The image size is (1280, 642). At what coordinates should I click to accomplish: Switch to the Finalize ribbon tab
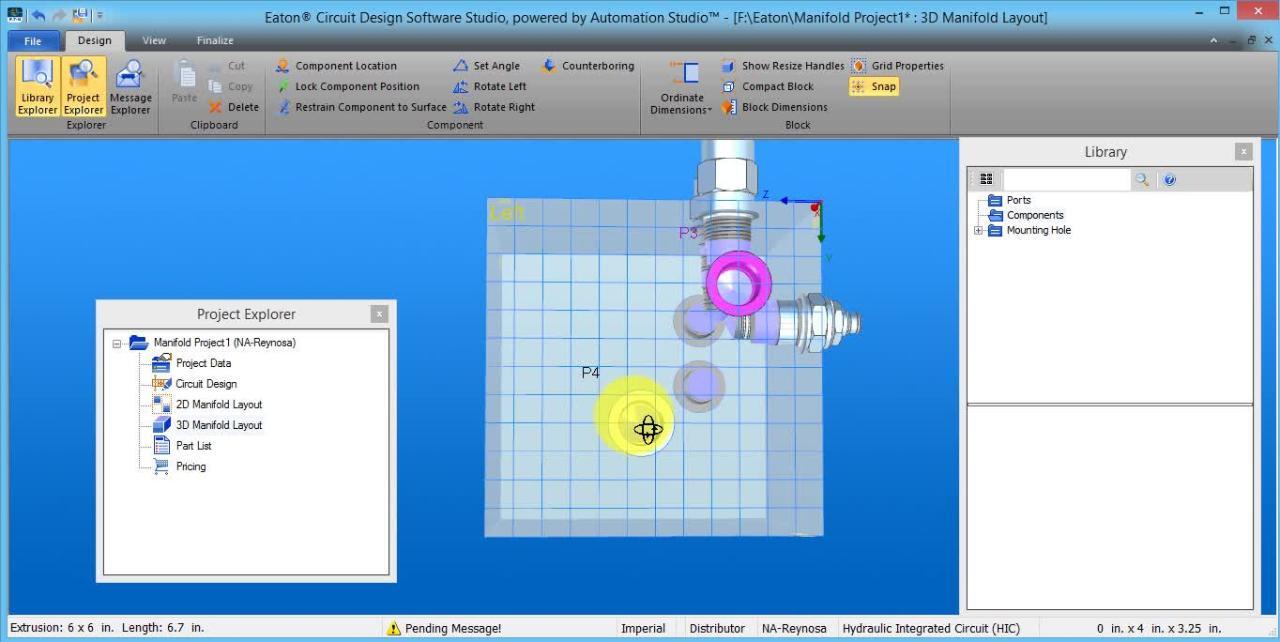coord(214,41)
